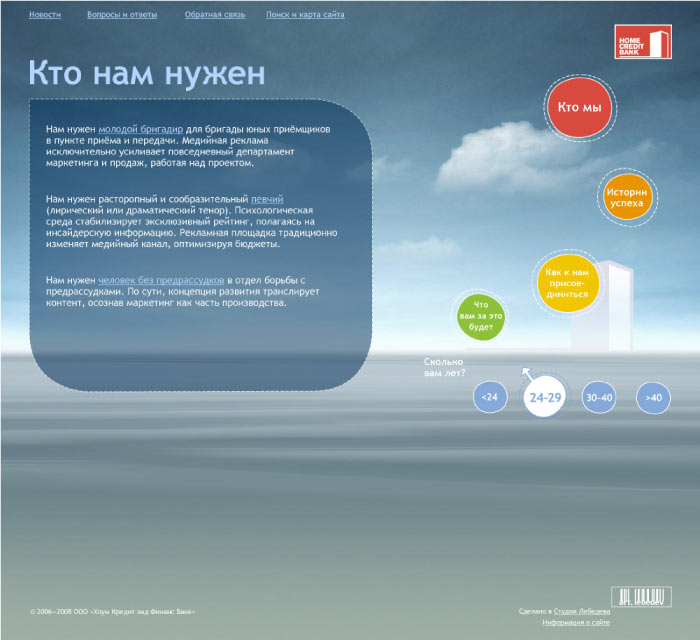
Task: Open the 'певчий' vacancy link
Action: (267, 200)
